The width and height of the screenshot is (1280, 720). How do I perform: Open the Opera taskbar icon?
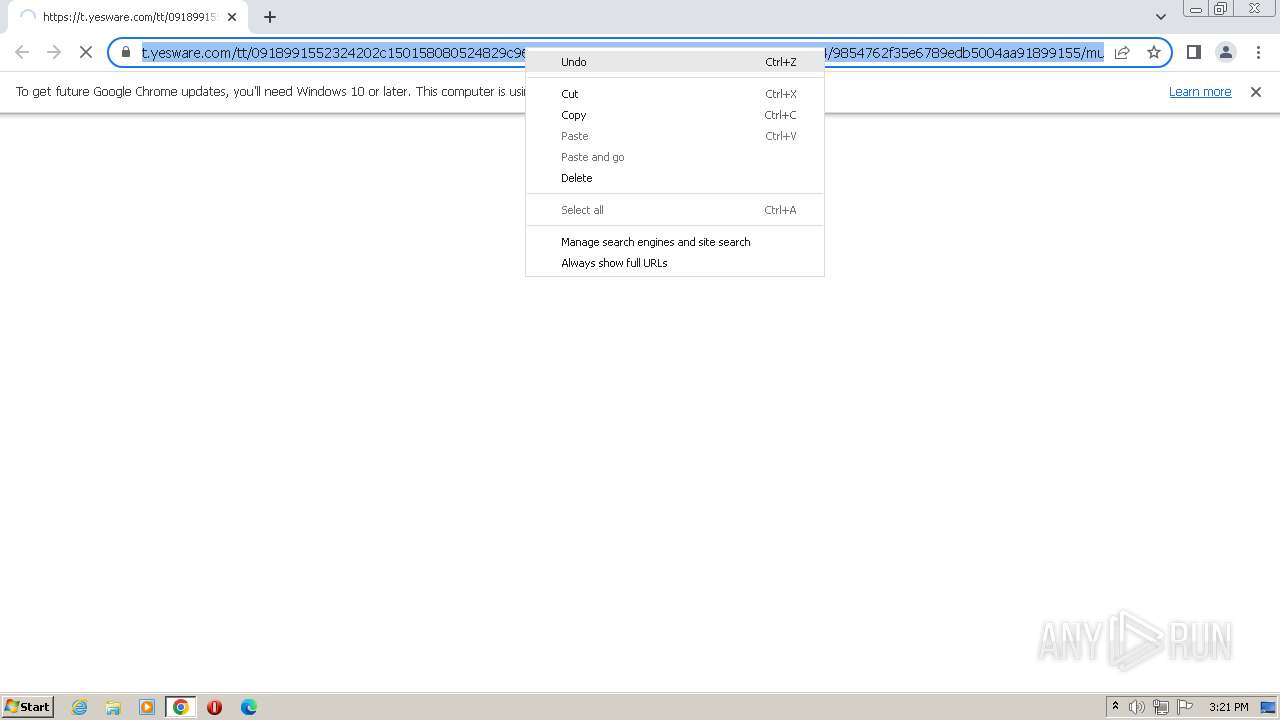tap(214, 707)
